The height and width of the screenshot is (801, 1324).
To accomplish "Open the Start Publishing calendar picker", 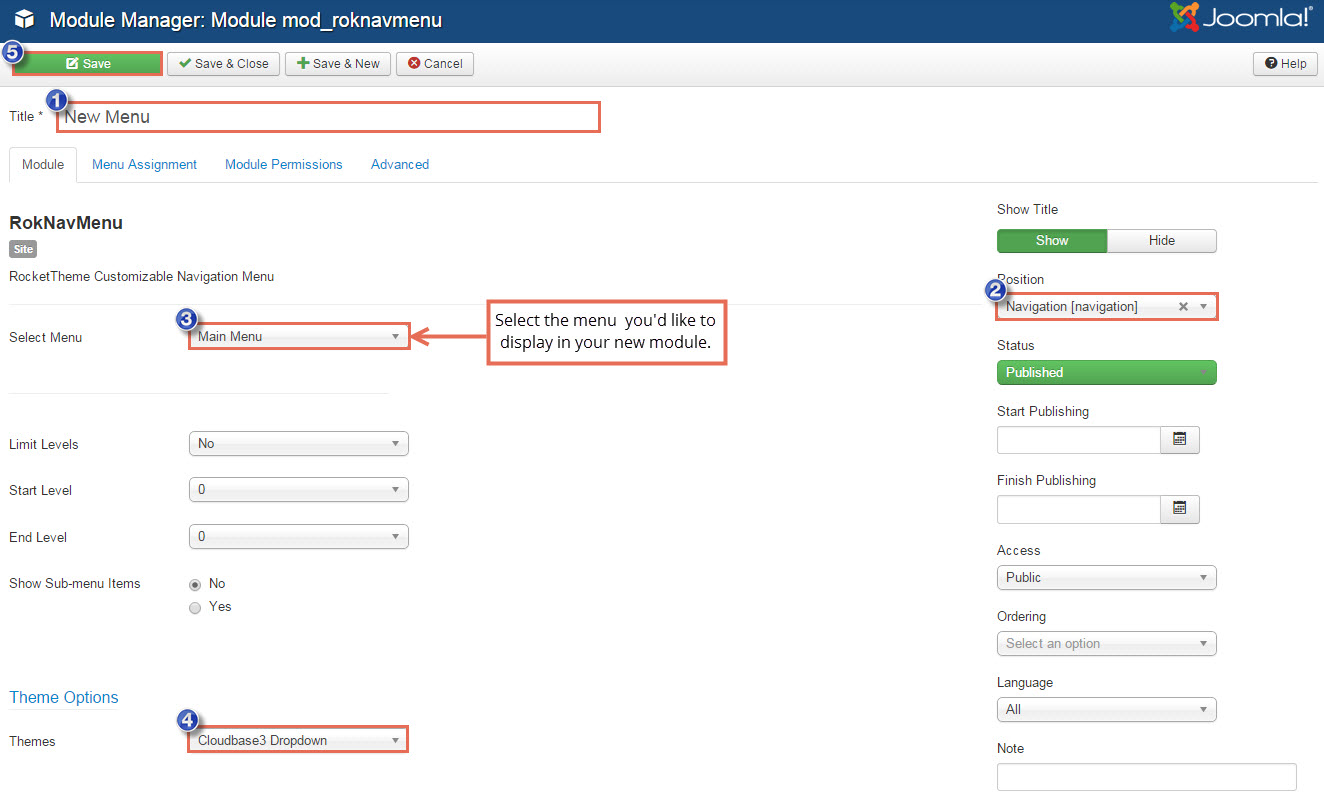I will click(1179, 440).
